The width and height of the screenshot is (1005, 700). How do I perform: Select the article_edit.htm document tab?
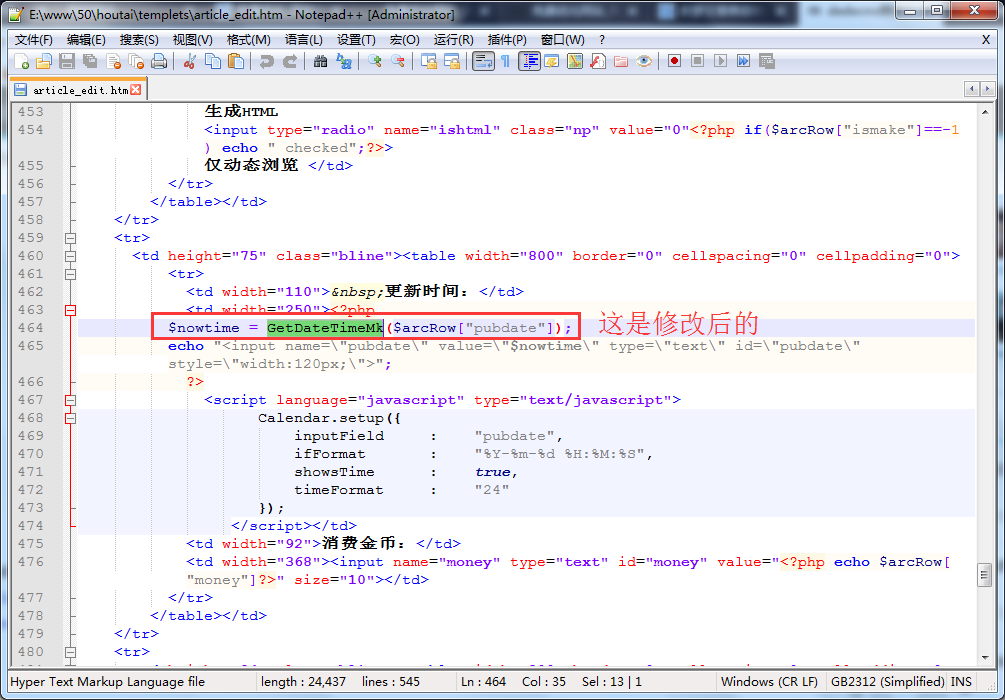click(x=78, y=90)
